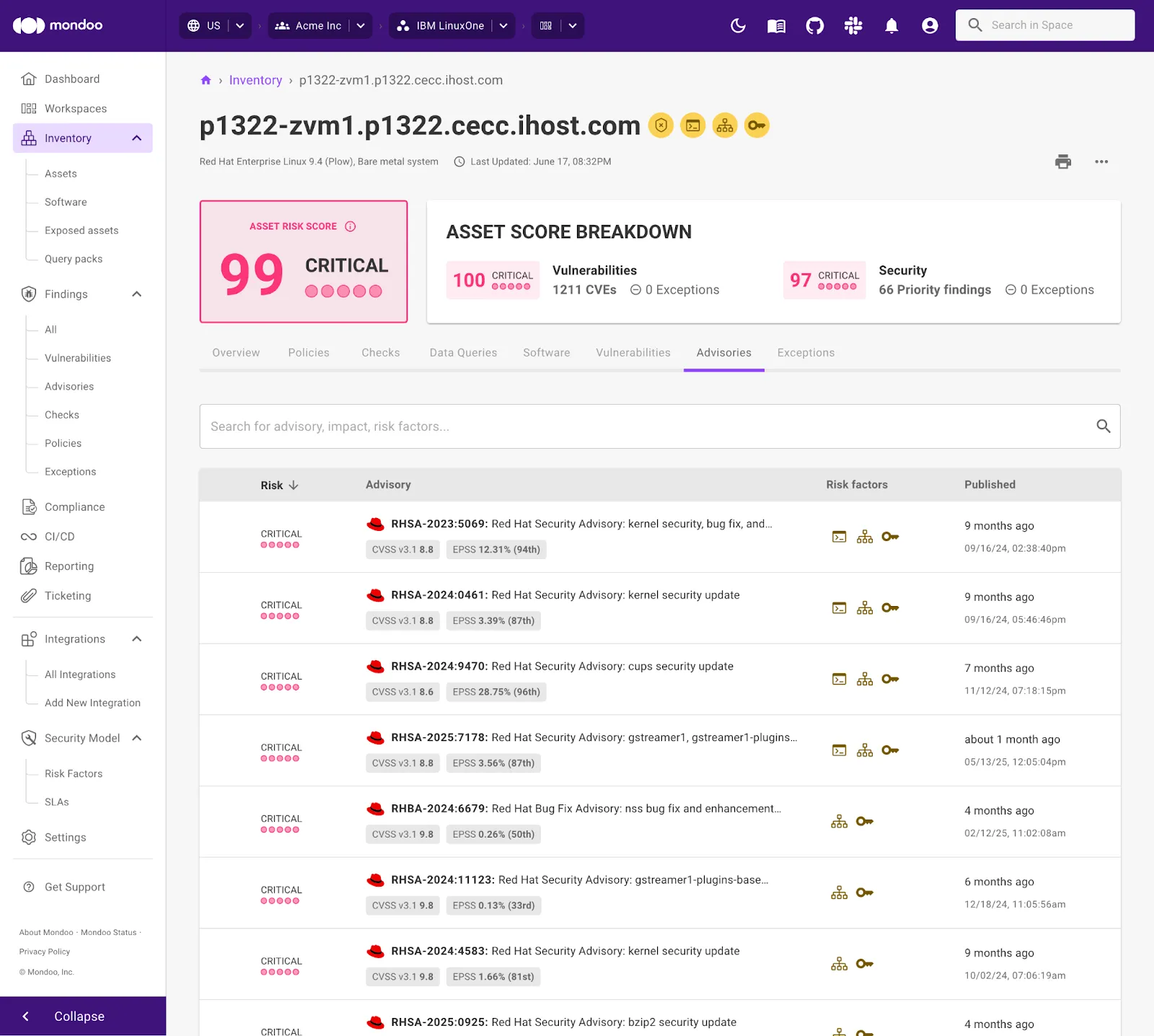This screenshot has width=1154, height=1036.
Task: Click key risk factor icon for RHSA-2024:9470
Action: tap(890, 679)
